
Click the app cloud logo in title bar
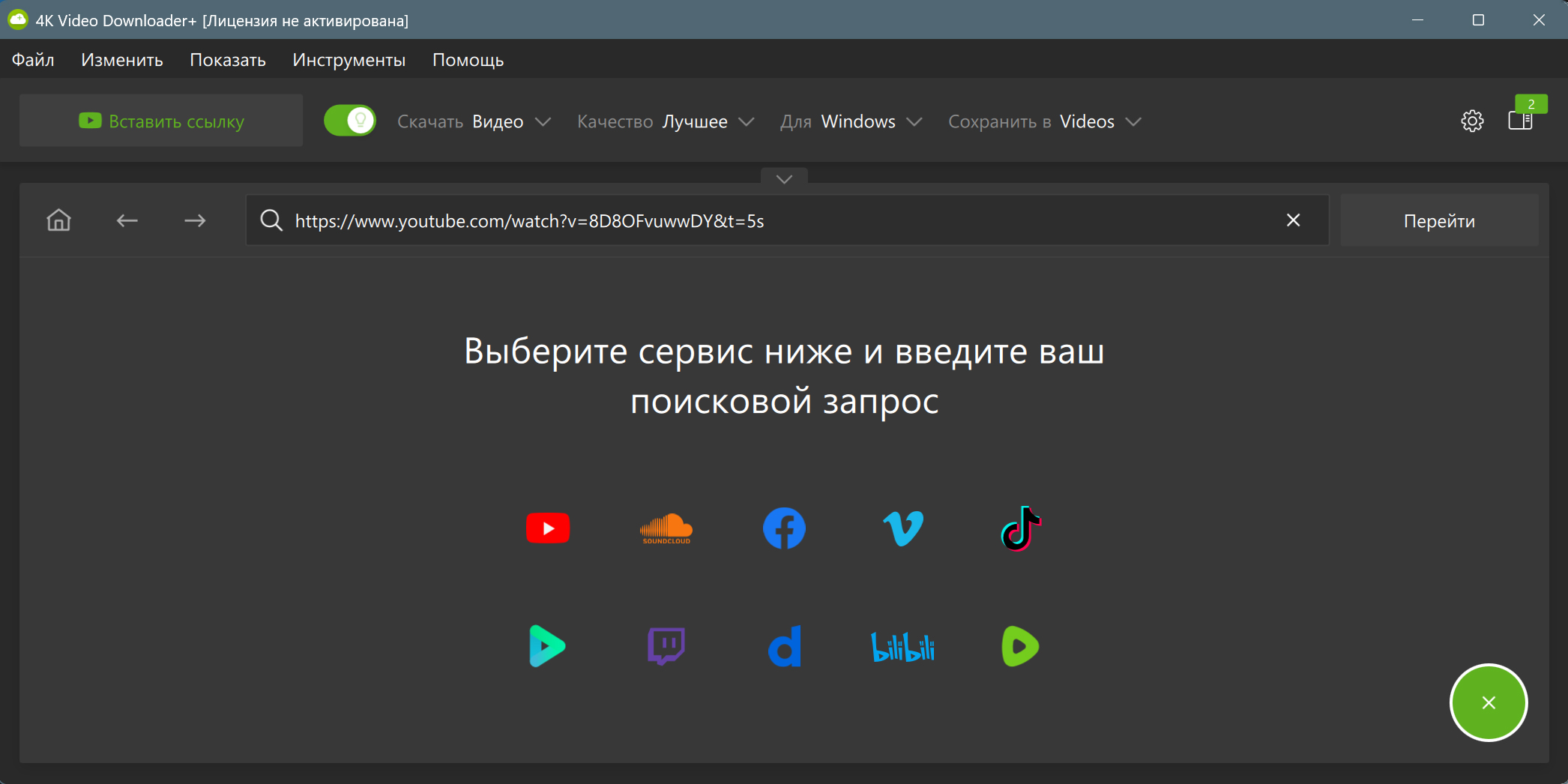tap(17, 19)
